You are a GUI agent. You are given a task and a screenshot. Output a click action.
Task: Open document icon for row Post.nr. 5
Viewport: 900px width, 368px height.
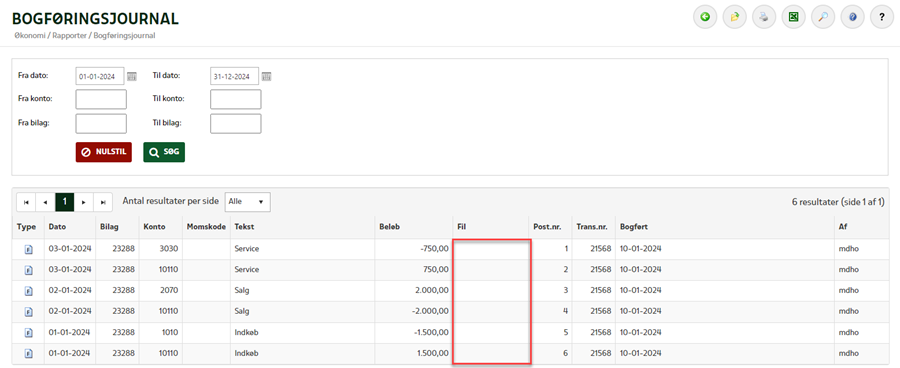pos(28,333)
